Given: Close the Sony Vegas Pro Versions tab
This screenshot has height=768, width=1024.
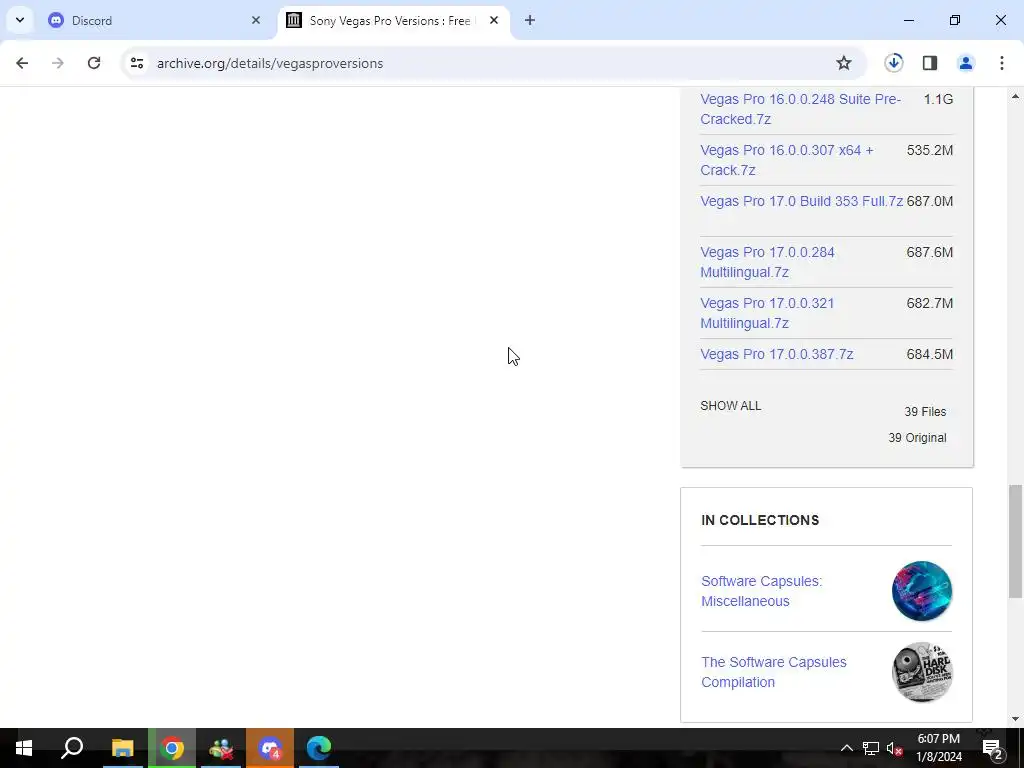Looking at the screenshot, I should (x=494, y=21).
